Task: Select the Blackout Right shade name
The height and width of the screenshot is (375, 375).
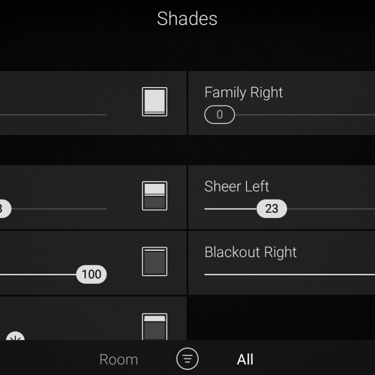Action: pyautogui.click(x=250, y=252)
